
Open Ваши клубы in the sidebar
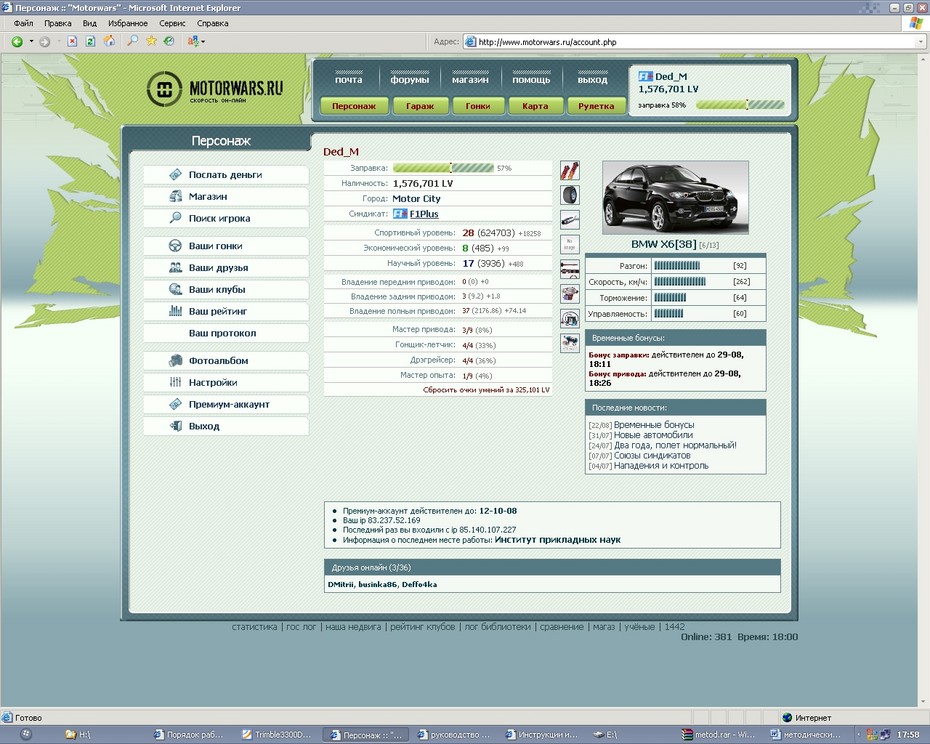coord(226,290)
